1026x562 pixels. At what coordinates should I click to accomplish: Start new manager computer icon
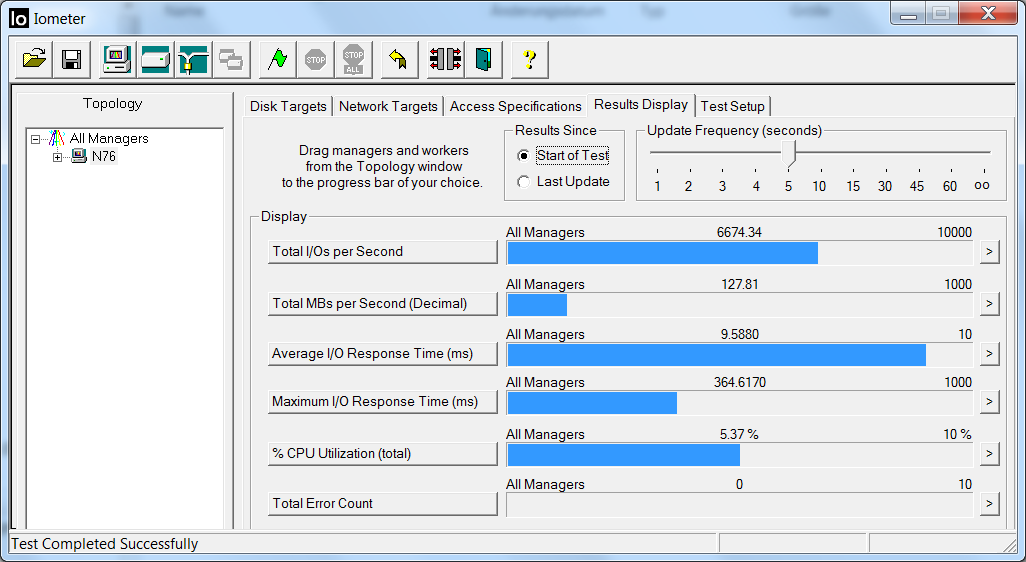(x=118, y=60)
